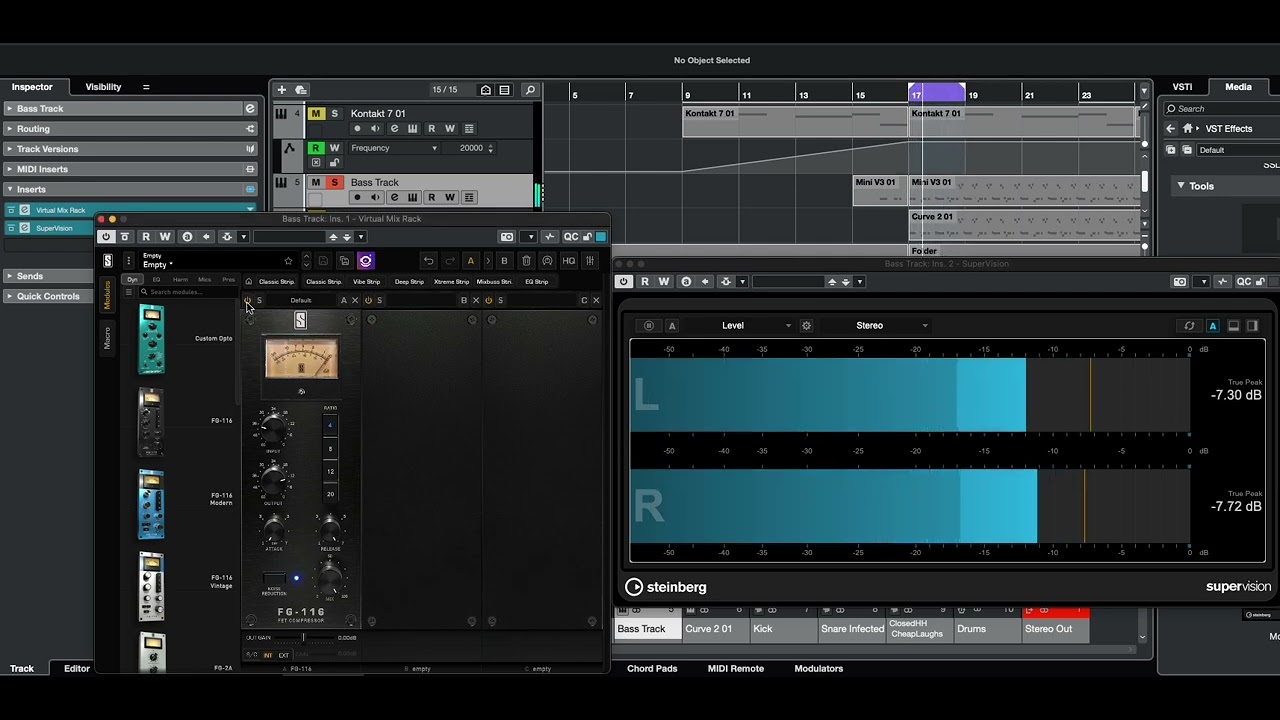The image size is (1280, 720).
Task: Mute the Bass Track
Action: [316, 182]
